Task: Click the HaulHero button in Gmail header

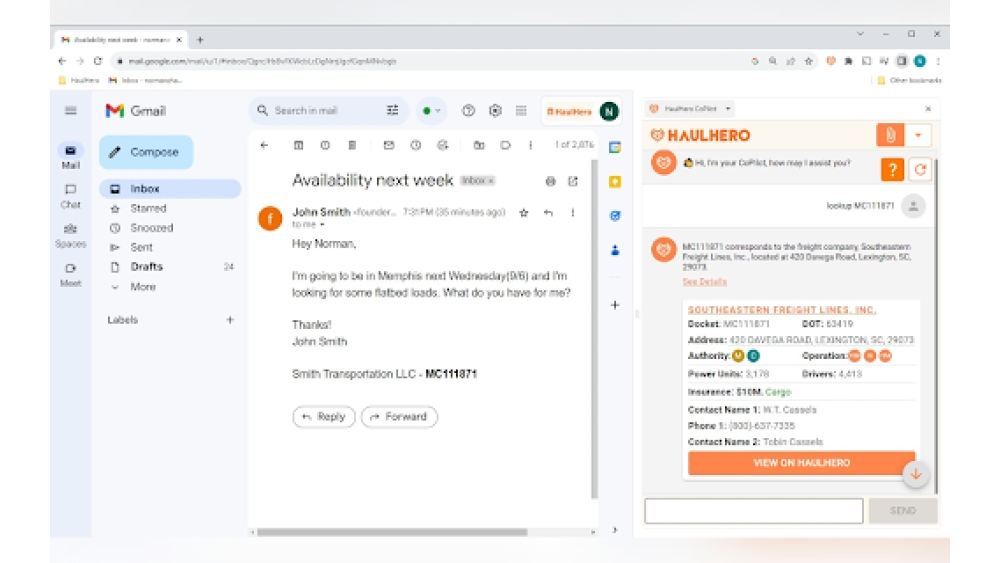Action: 569,112
